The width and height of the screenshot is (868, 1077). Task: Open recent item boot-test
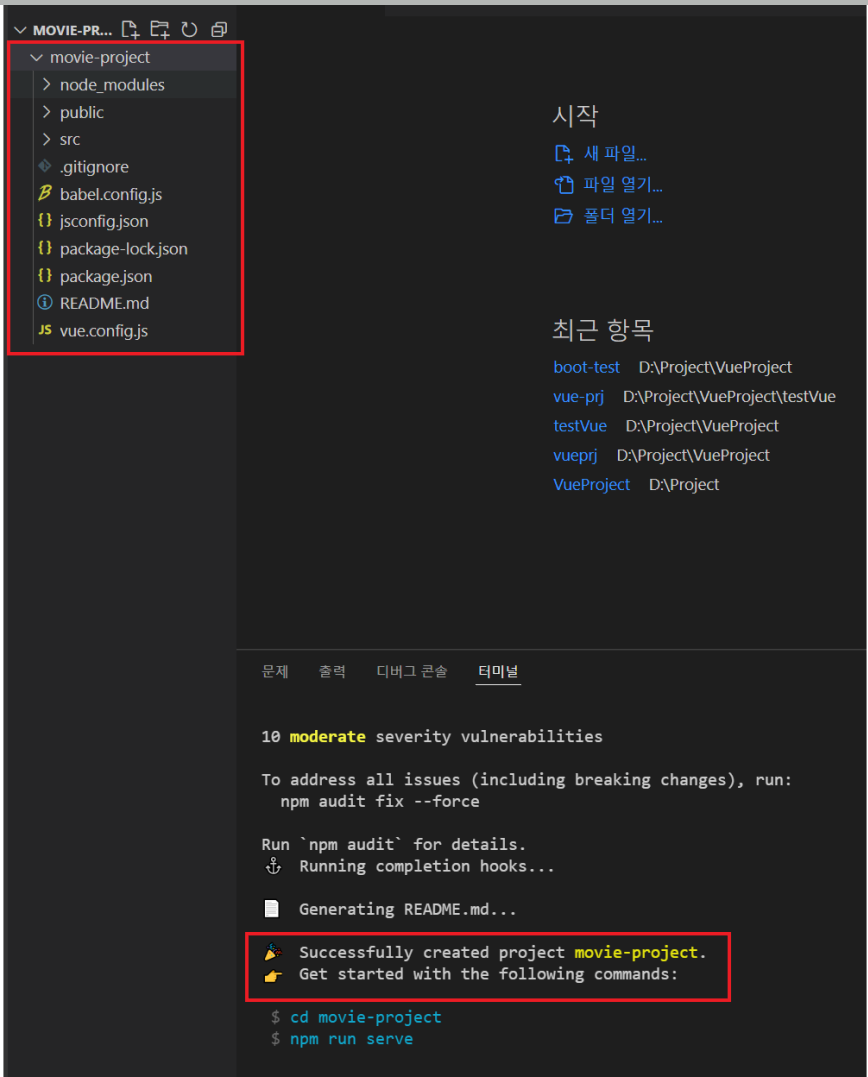coord(586,367)
